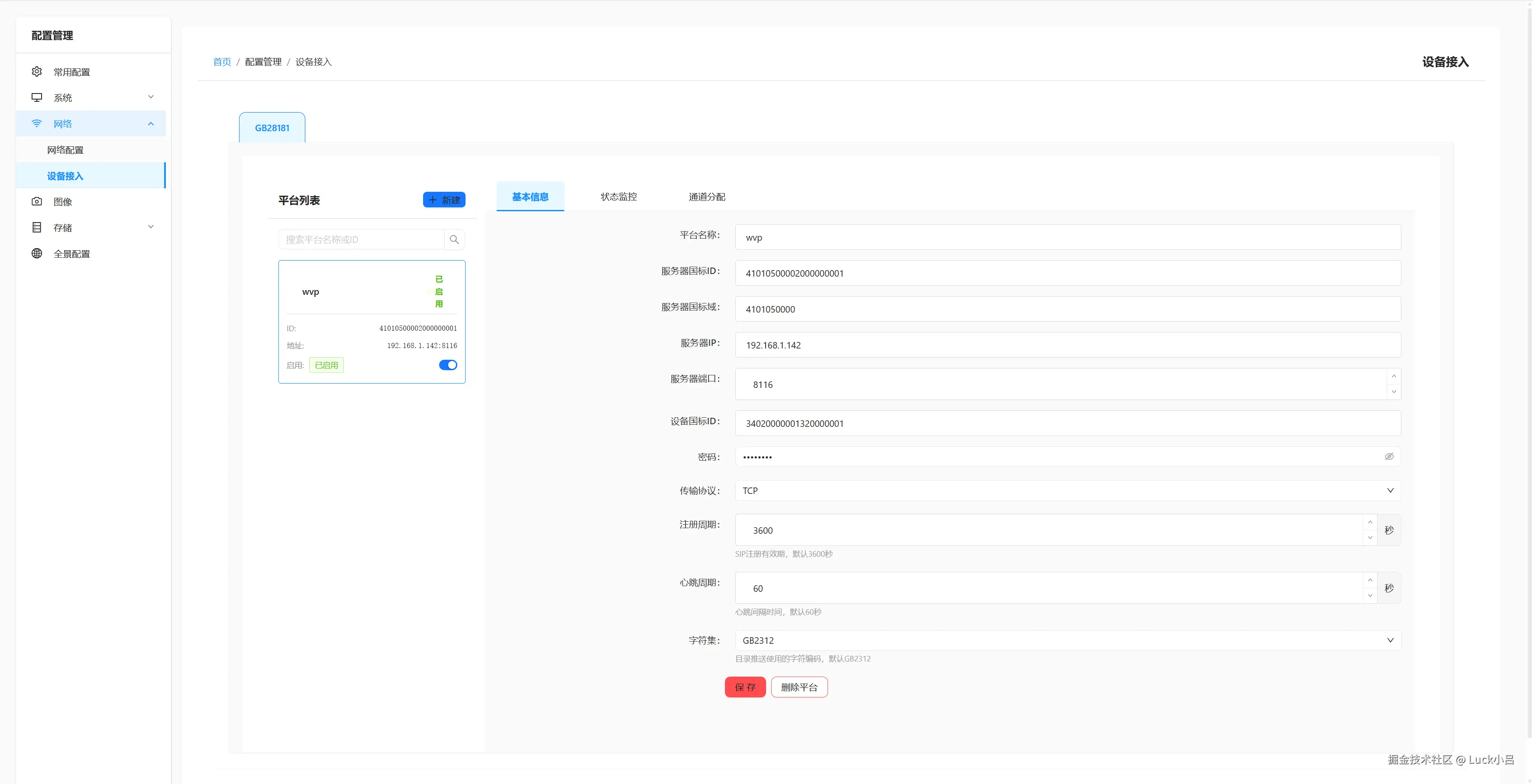The image size is (1533, 784).
Task: Click the globe icon for 全景配置
Action: coord(37,253)
